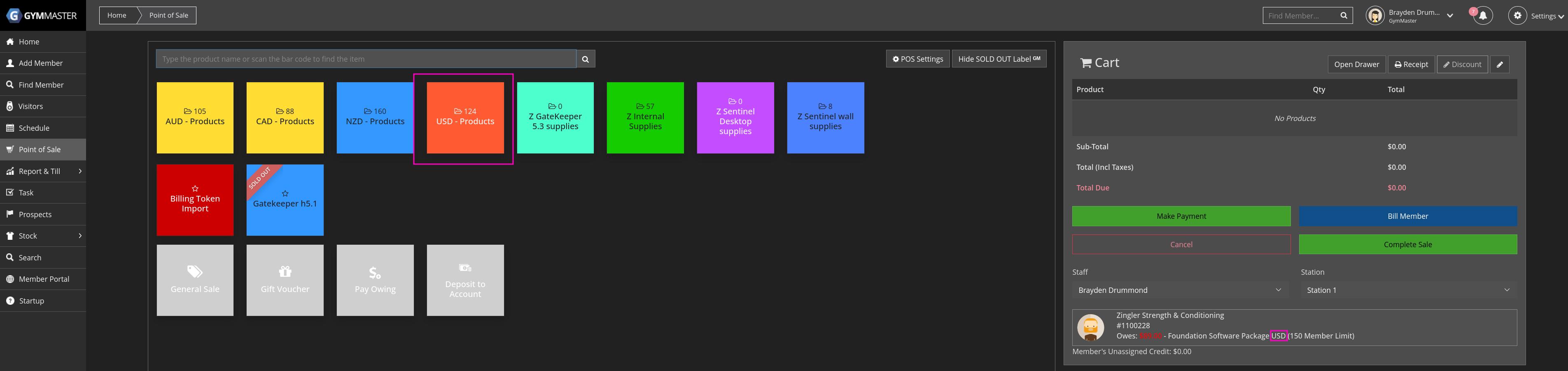The image size is (1568, 371).
Task: Select the orange USD - Products tile
Action: click(465, 118)
